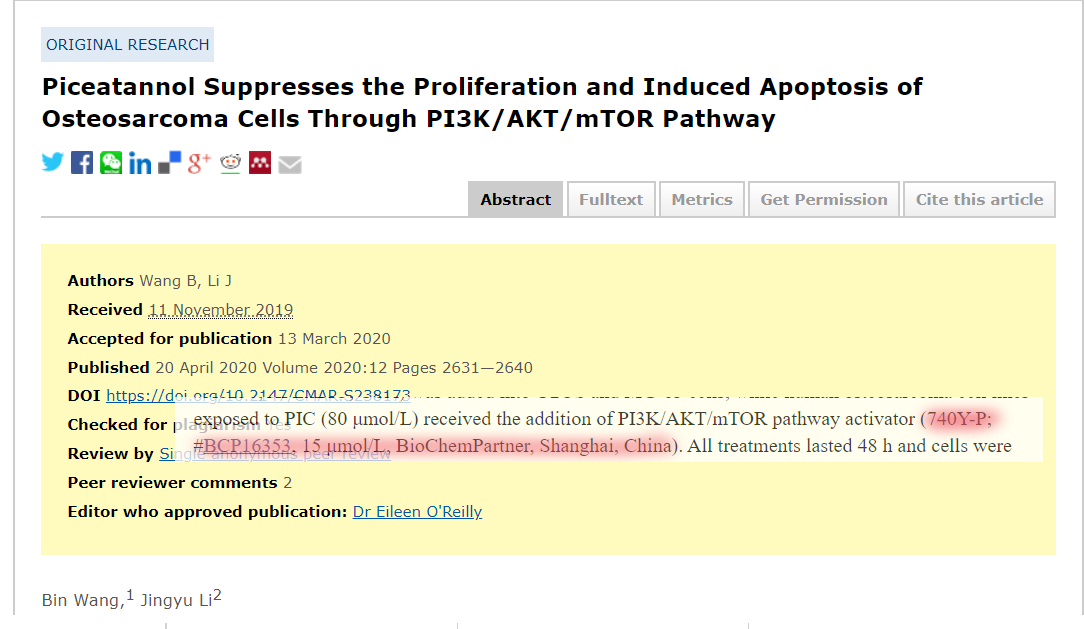Viewport: 1084px width, 629px height.
Task: Email this article via envelope icon
Action: (290, 165)
